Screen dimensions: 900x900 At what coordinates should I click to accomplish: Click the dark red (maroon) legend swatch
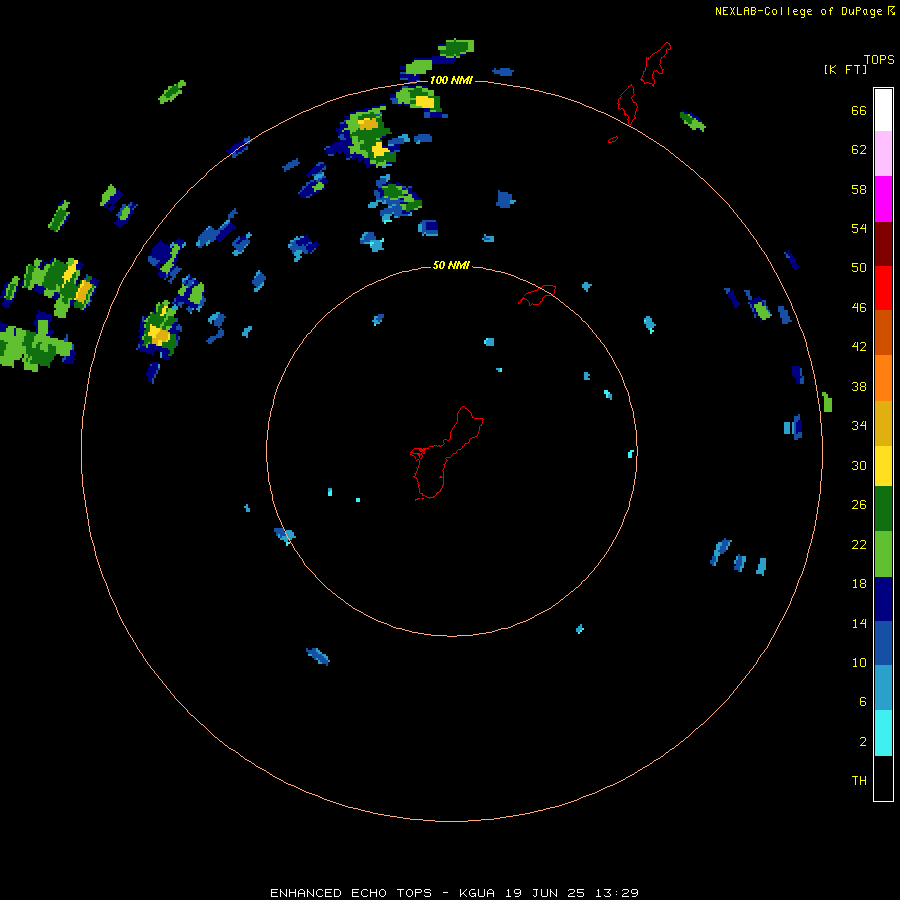[x=883, y=243]
